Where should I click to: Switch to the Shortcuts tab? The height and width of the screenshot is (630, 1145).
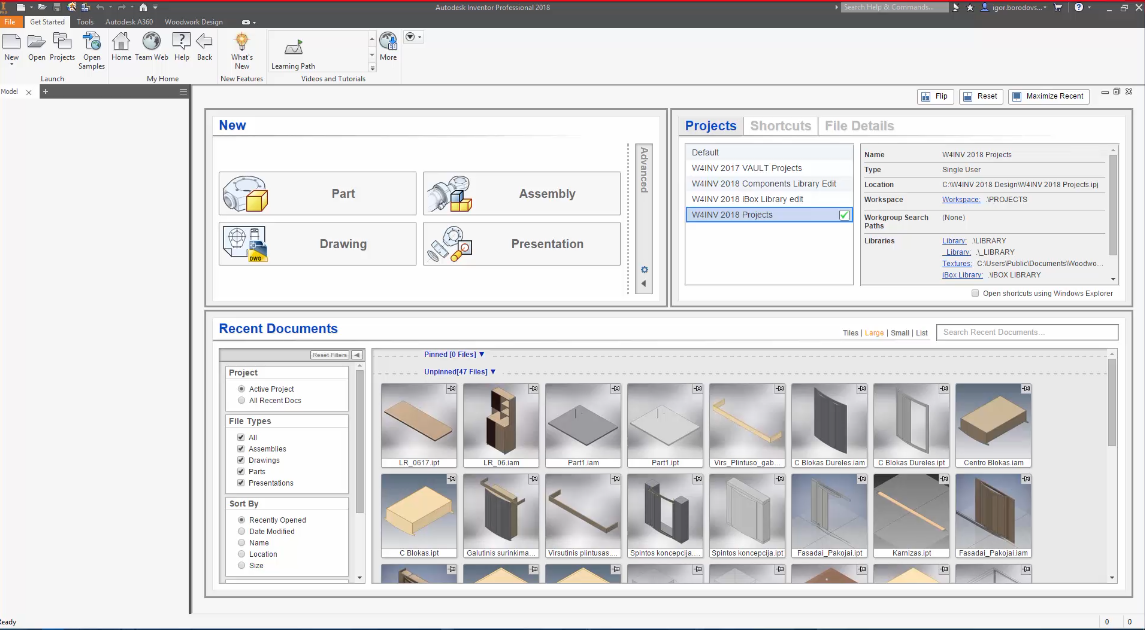[781, 126]
